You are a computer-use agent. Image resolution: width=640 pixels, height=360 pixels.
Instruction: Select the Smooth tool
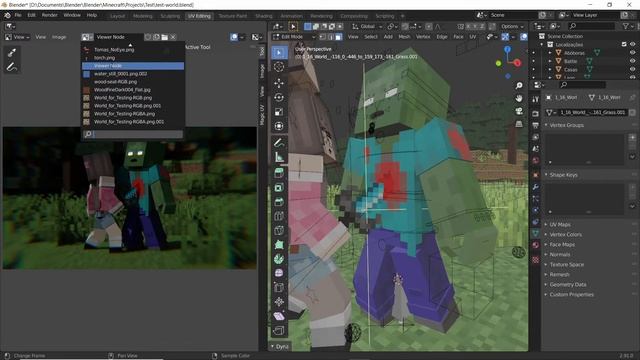pos(279,273)
